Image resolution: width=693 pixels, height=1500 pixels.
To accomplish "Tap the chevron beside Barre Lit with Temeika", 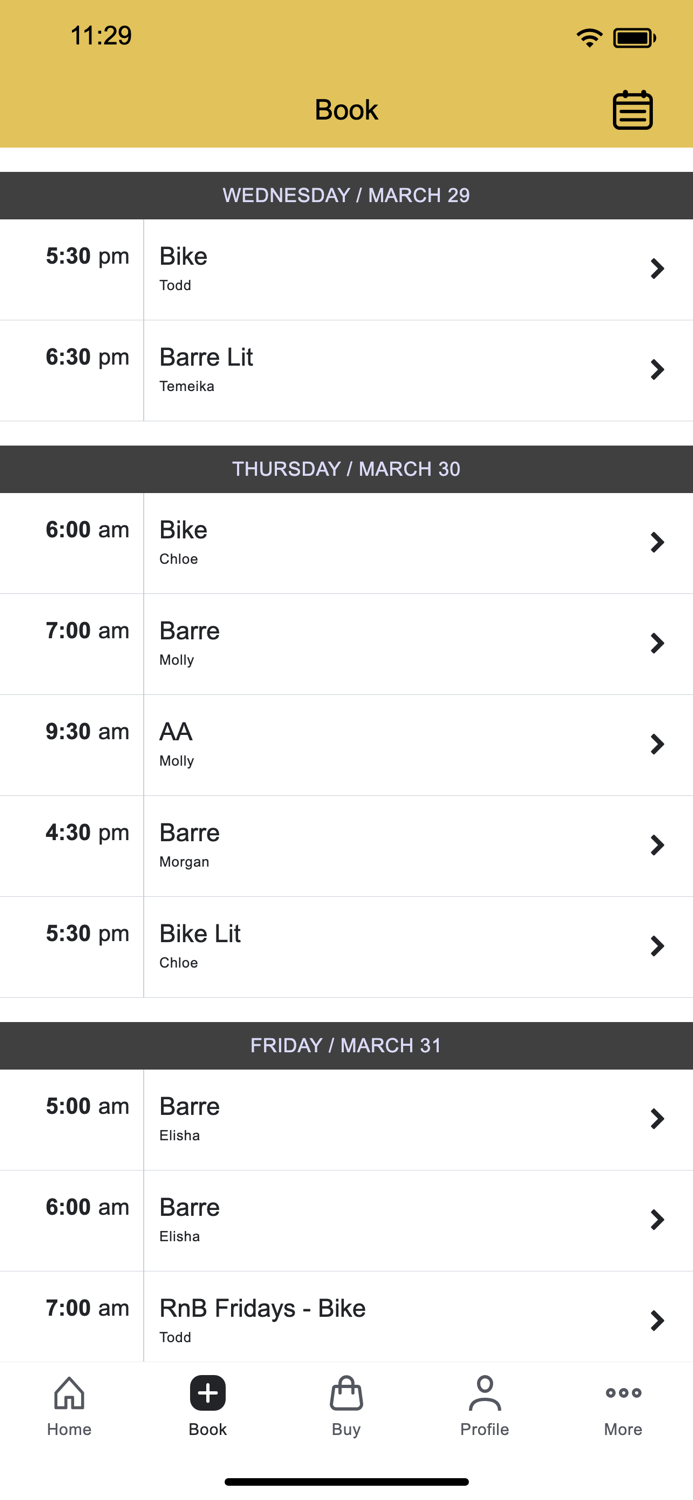I will click(657, 369).
